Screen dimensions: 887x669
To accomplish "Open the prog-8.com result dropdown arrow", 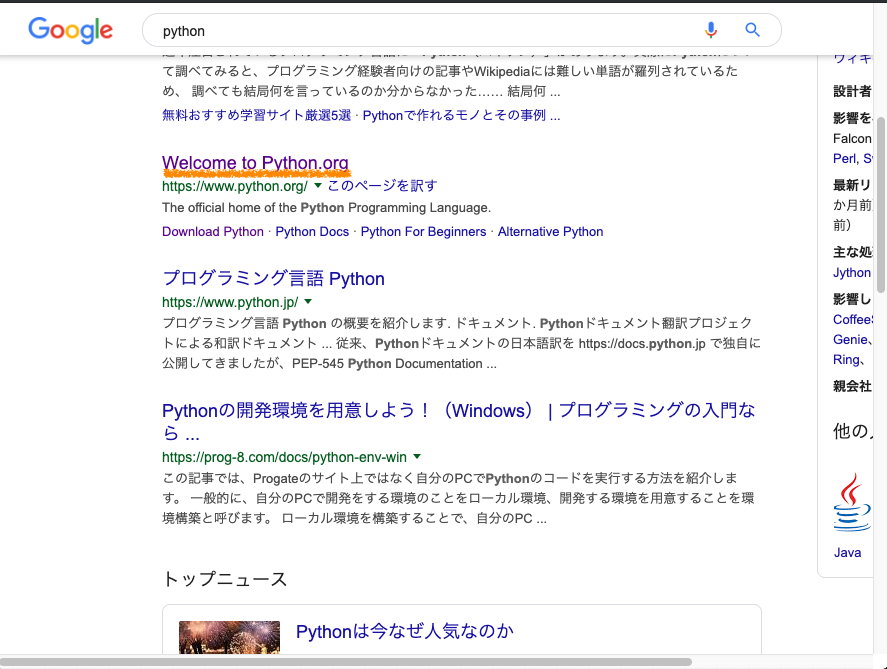I will [x=415, y=457].
